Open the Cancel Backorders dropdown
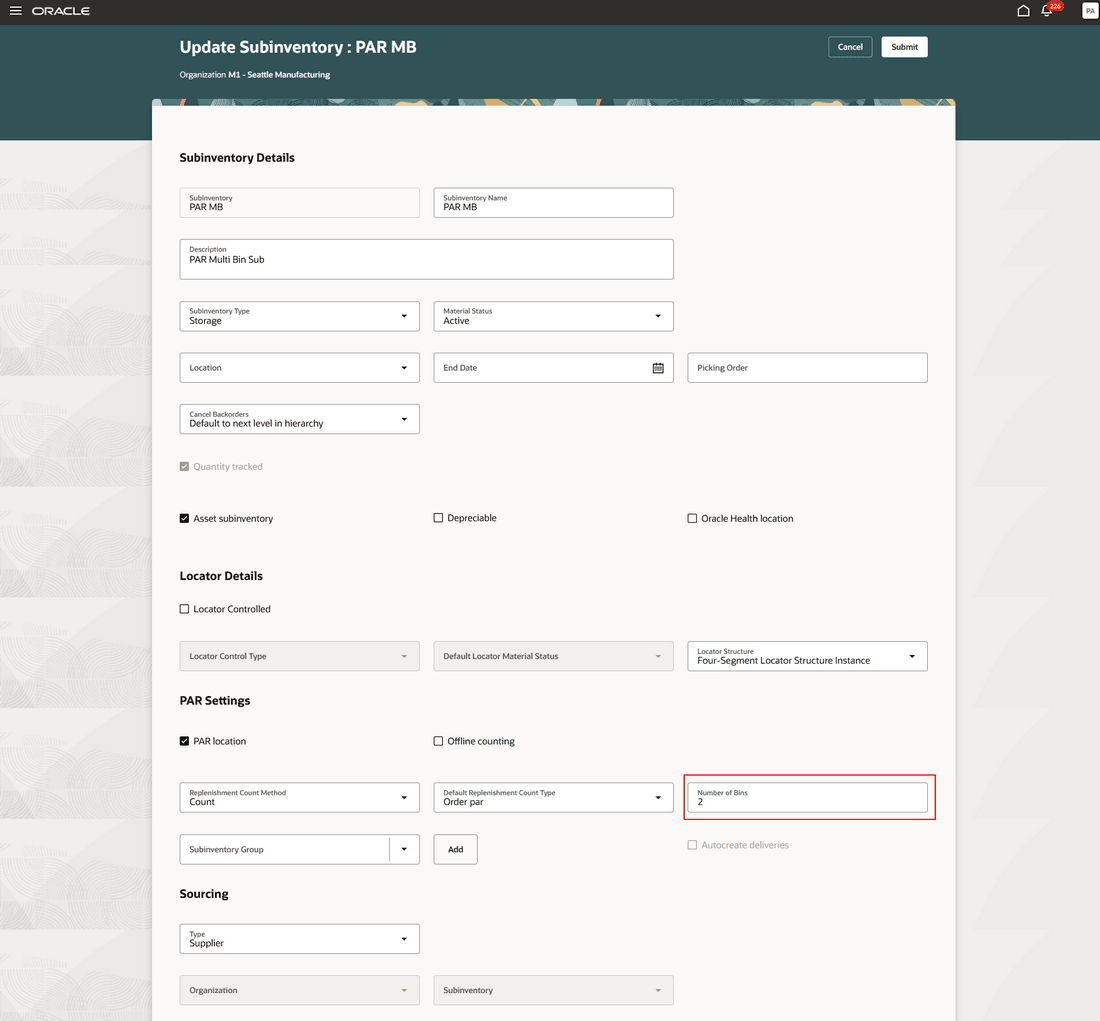 click(300, 419)
